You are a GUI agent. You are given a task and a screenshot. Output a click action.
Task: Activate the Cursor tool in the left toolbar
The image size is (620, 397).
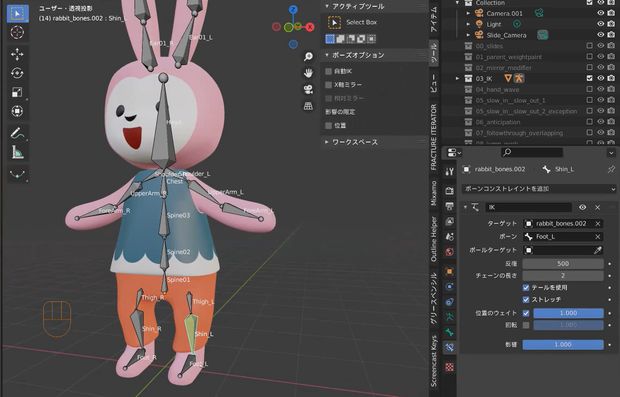point(17,32)
